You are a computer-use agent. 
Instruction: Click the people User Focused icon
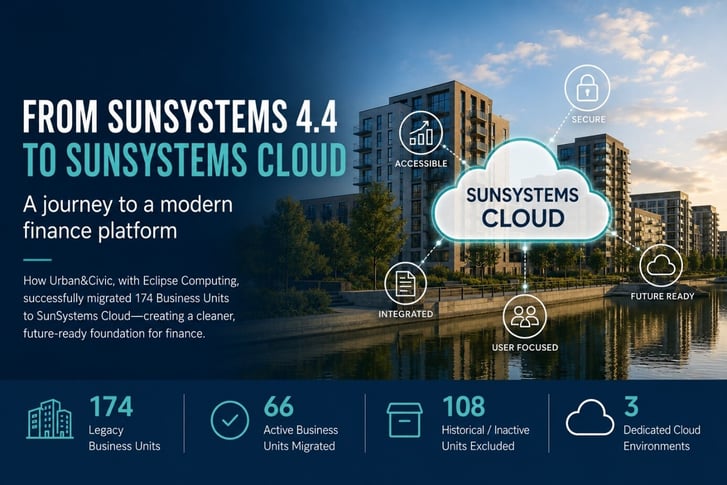tap(525, 317)
